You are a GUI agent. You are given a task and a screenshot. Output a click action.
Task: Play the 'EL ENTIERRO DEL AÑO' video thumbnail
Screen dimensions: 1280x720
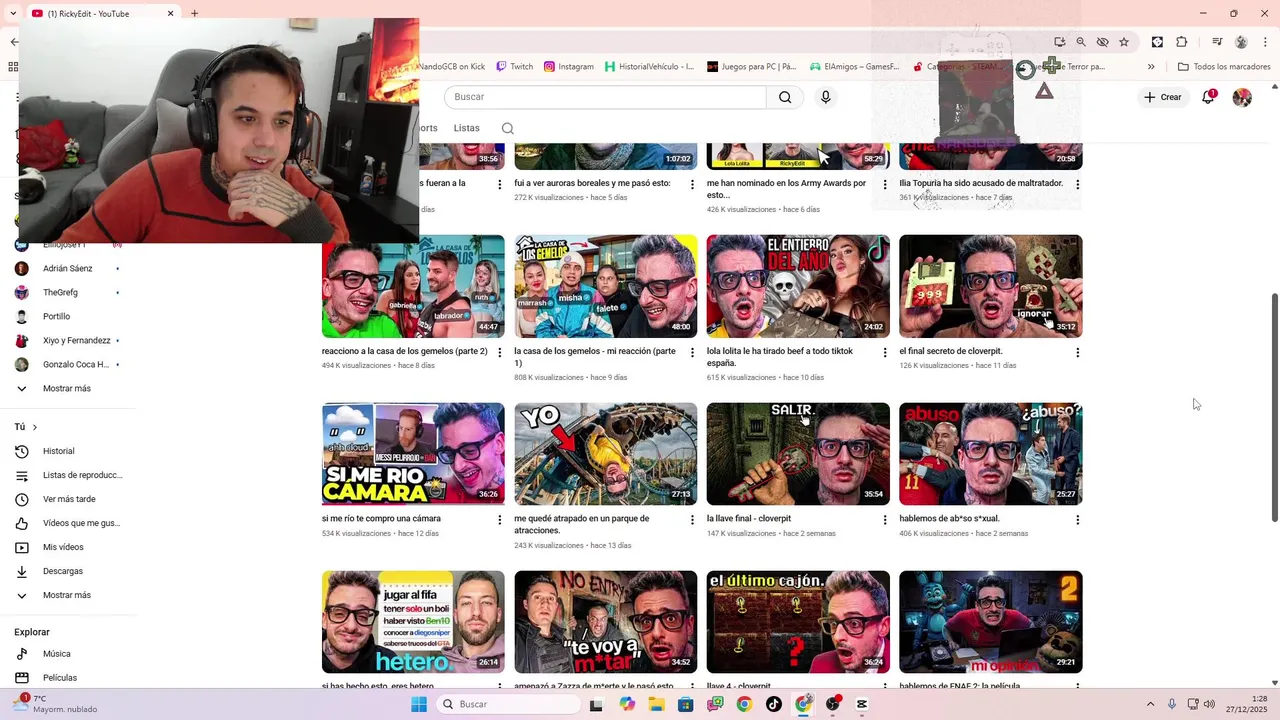798,286
